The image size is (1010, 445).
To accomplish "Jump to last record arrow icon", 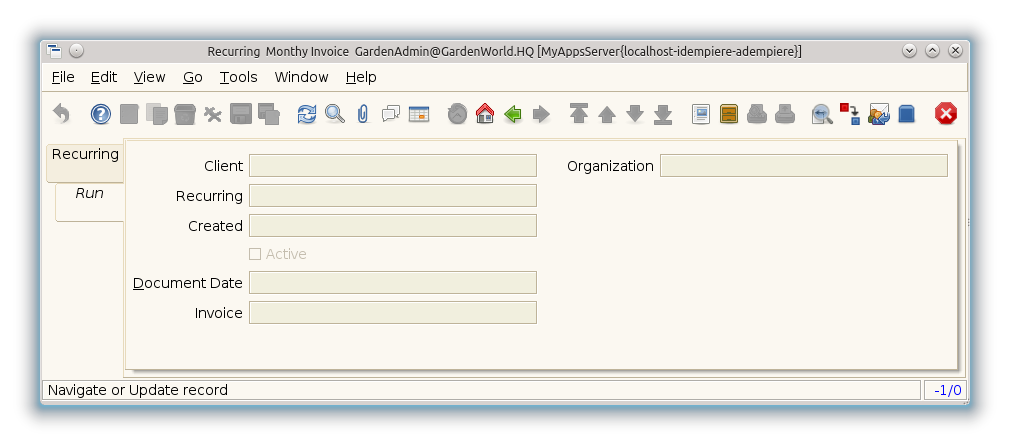I will [x=663, y=114].
